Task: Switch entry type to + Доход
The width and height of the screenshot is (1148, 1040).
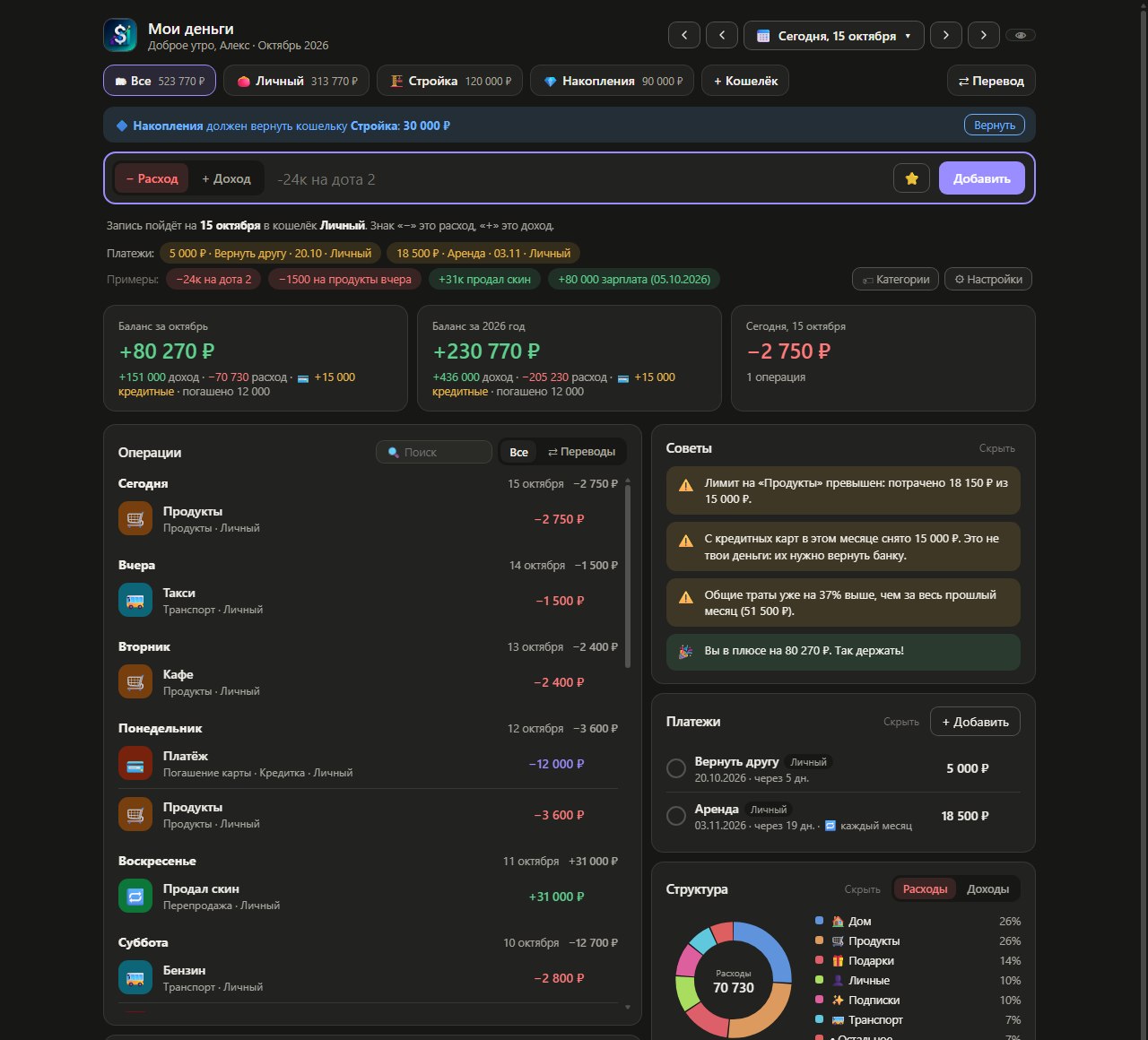Action: tap(226, 178)
